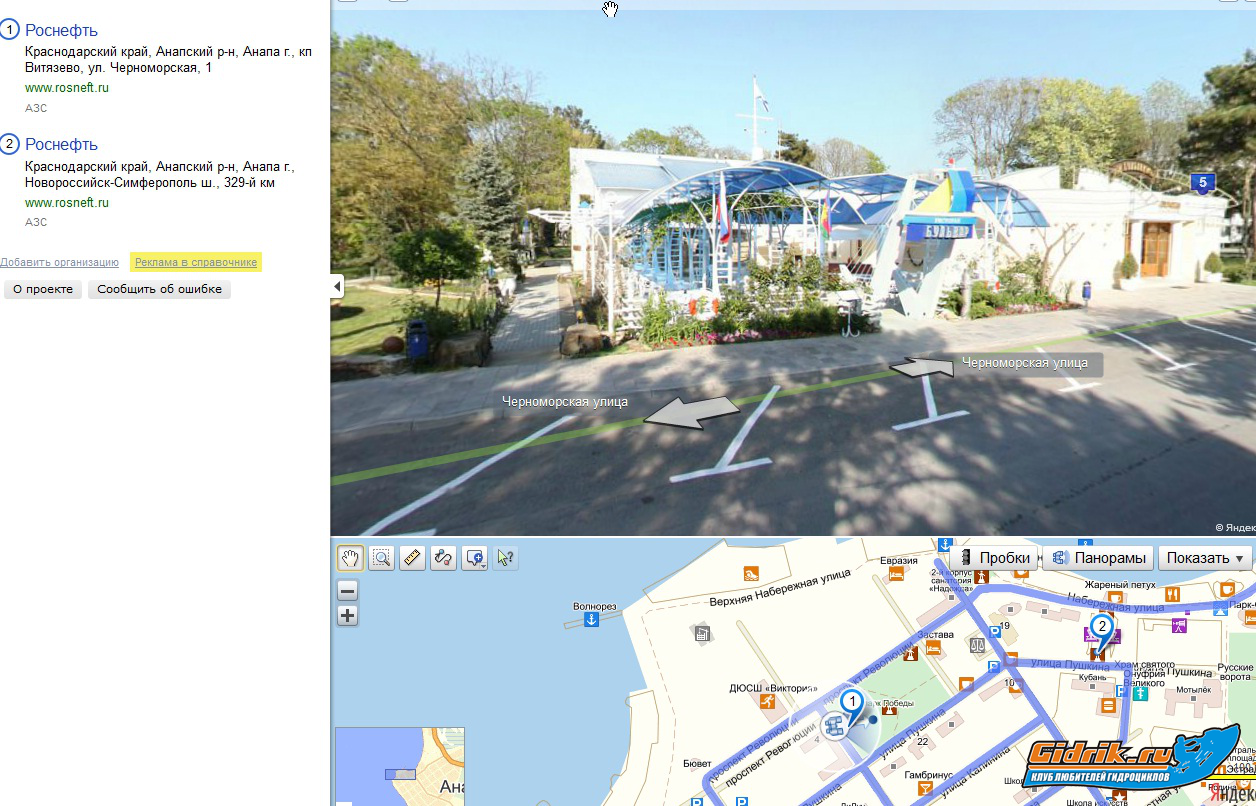The height and width of the screenshot is (806, 1256).
Task: Click the Волнорез anchor map icon
Action: click(591, 620)
